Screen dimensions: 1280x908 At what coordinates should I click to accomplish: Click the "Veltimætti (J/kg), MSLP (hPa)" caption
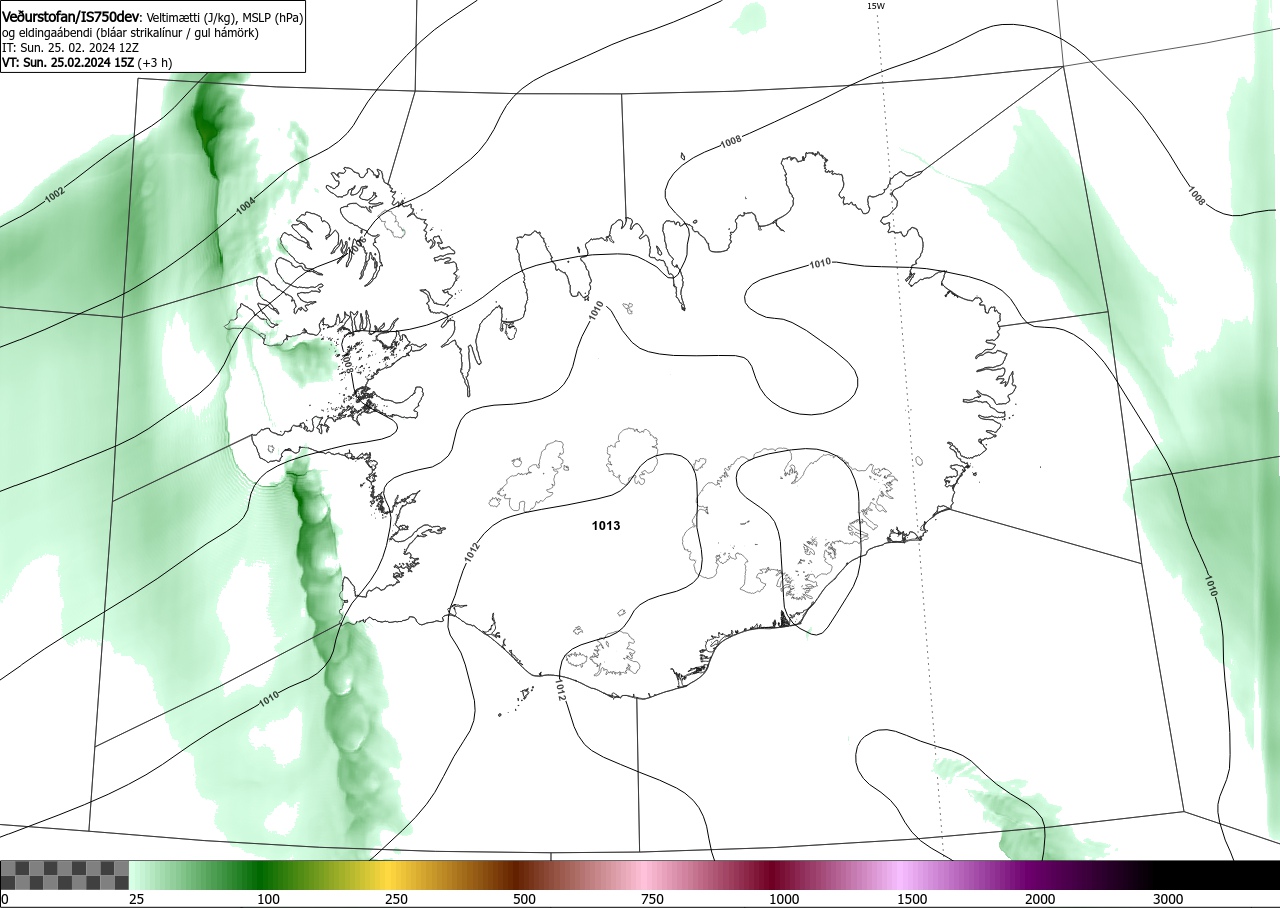point(226,18)
